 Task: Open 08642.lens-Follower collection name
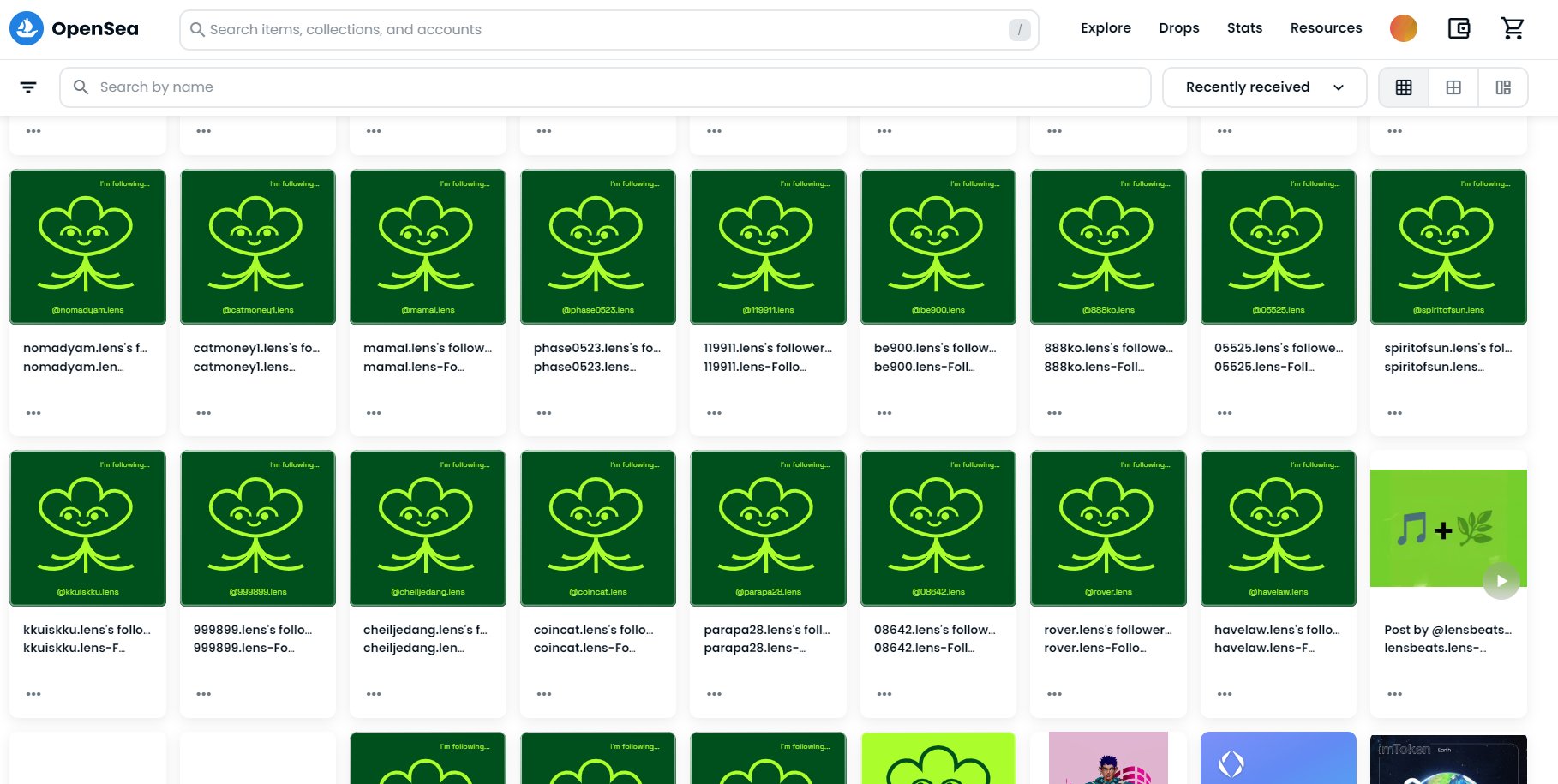pos(924,648)
